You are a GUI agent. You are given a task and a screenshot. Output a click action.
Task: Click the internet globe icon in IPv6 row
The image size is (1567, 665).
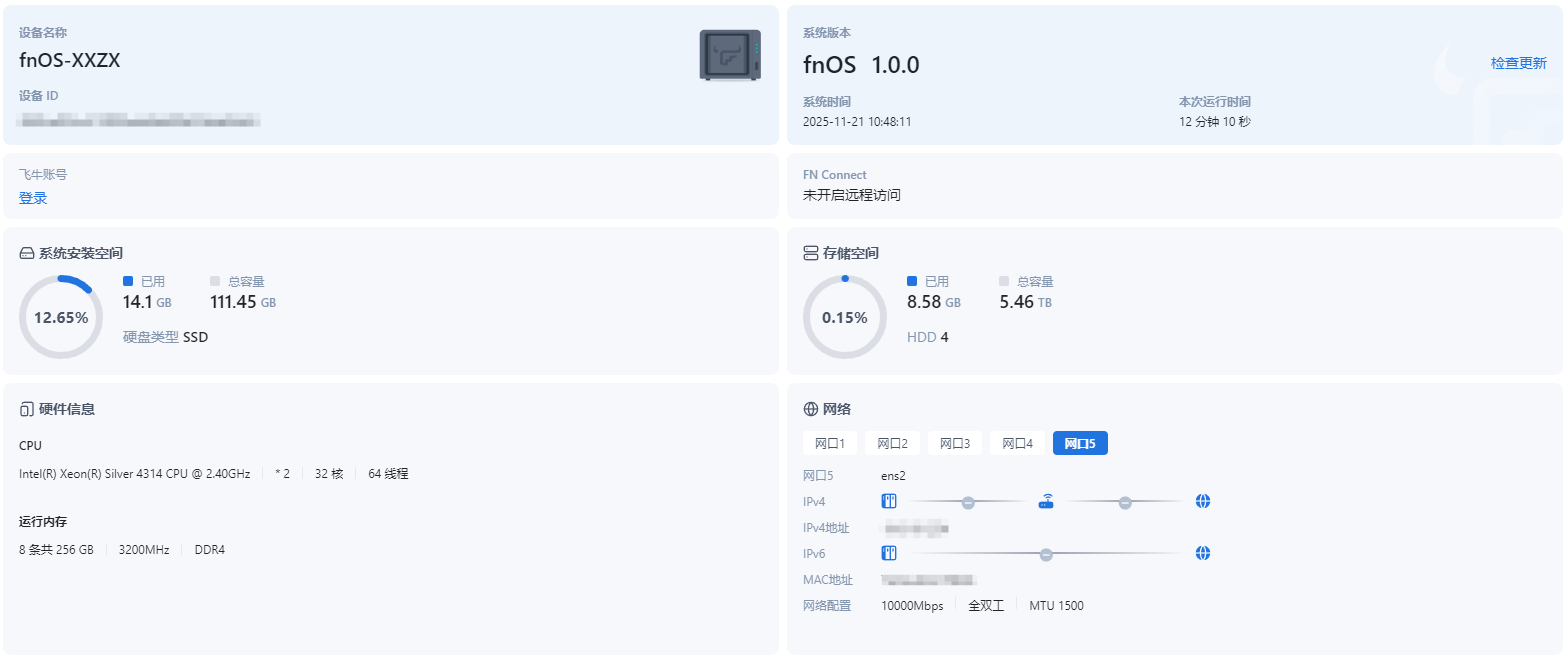(x=1203, y=553)
